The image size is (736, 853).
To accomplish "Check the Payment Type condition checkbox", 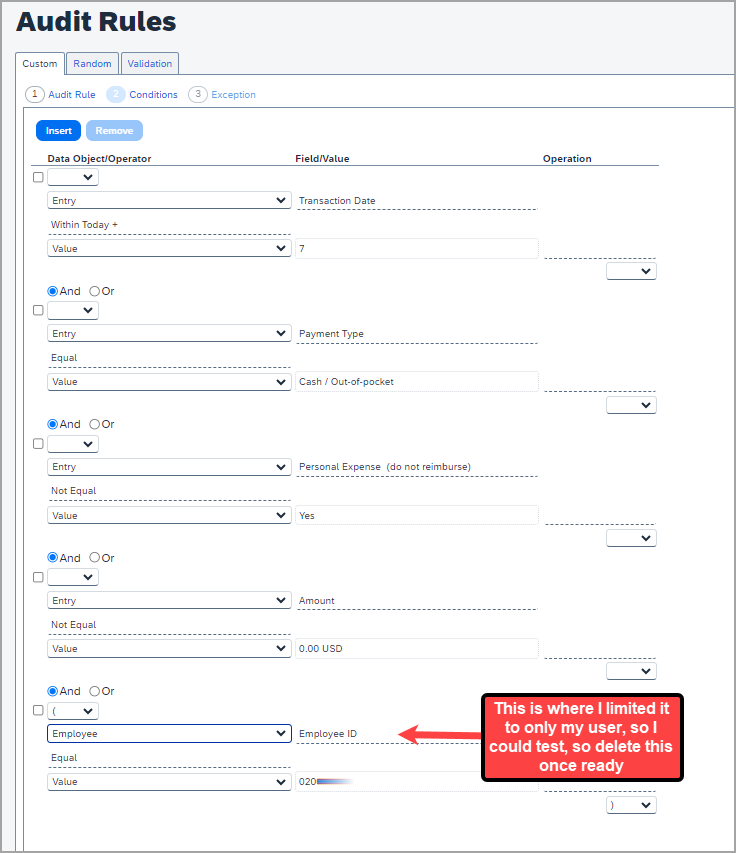I will pos(38,310).
